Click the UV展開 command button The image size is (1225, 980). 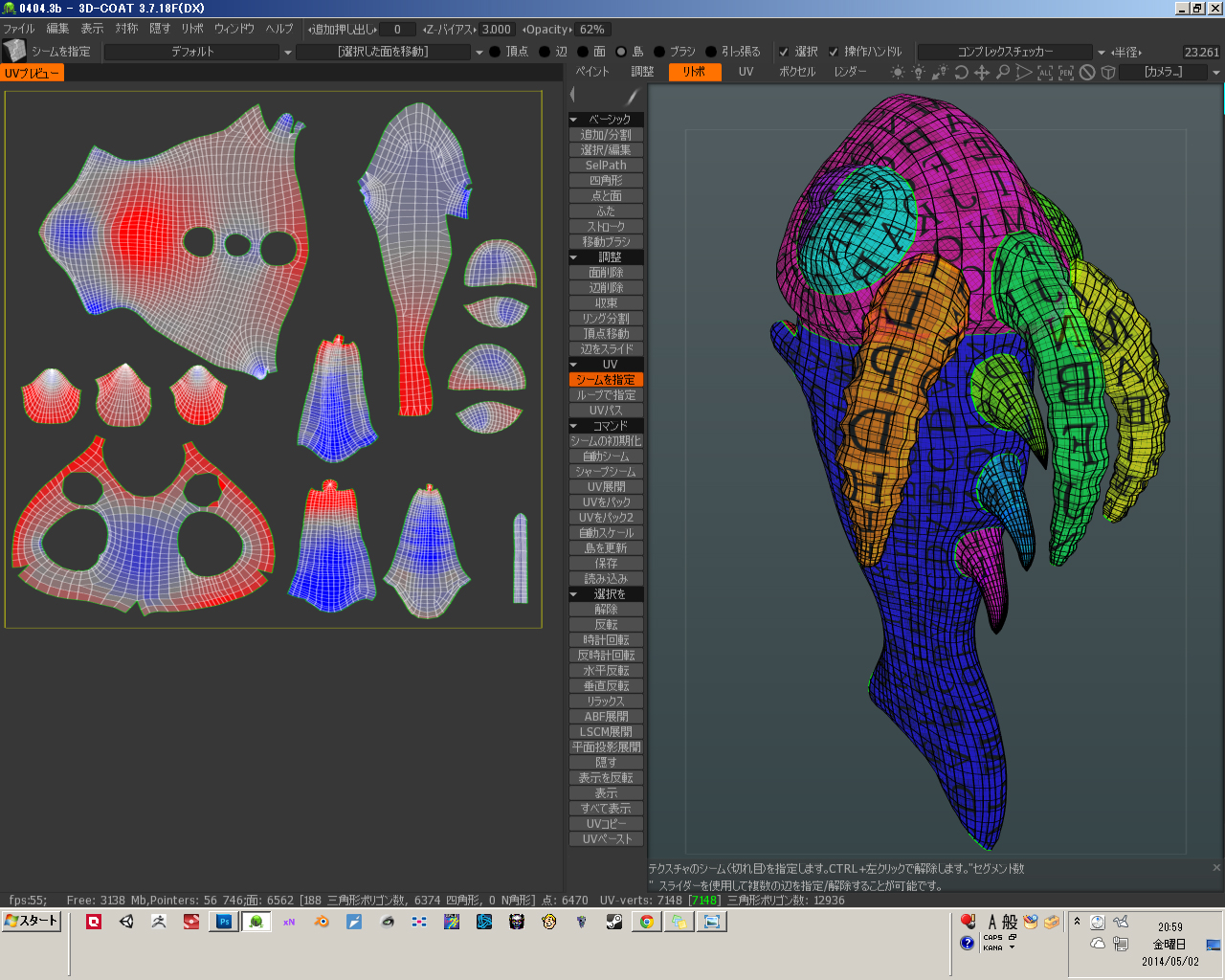[606, 487]
